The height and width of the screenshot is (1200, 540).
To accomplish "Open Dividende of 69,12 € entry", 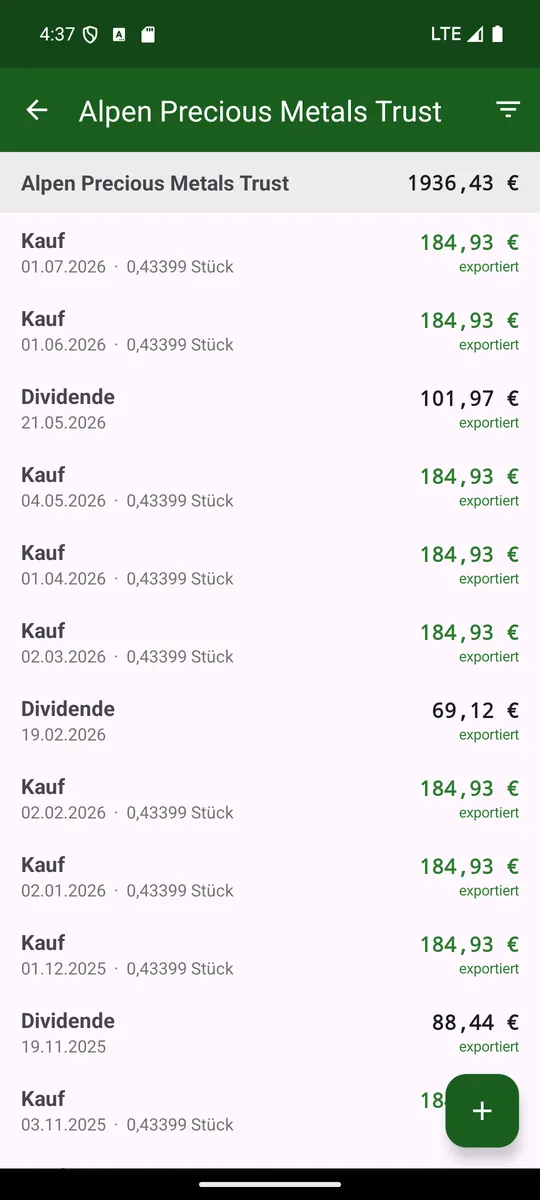I will 270,720.
